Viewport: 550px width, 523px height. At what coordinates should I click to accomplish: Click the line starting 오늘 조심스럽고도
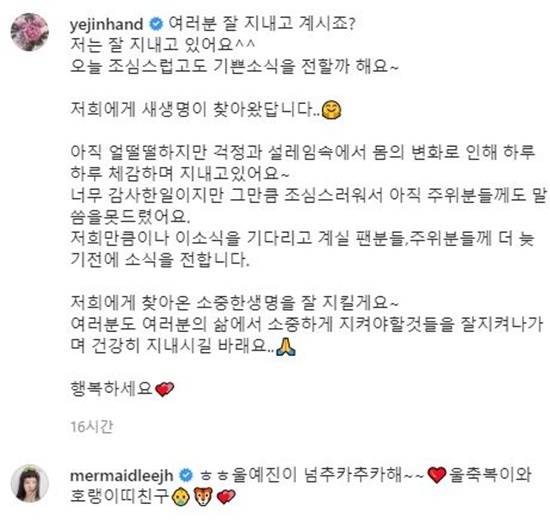coord(234,66)
